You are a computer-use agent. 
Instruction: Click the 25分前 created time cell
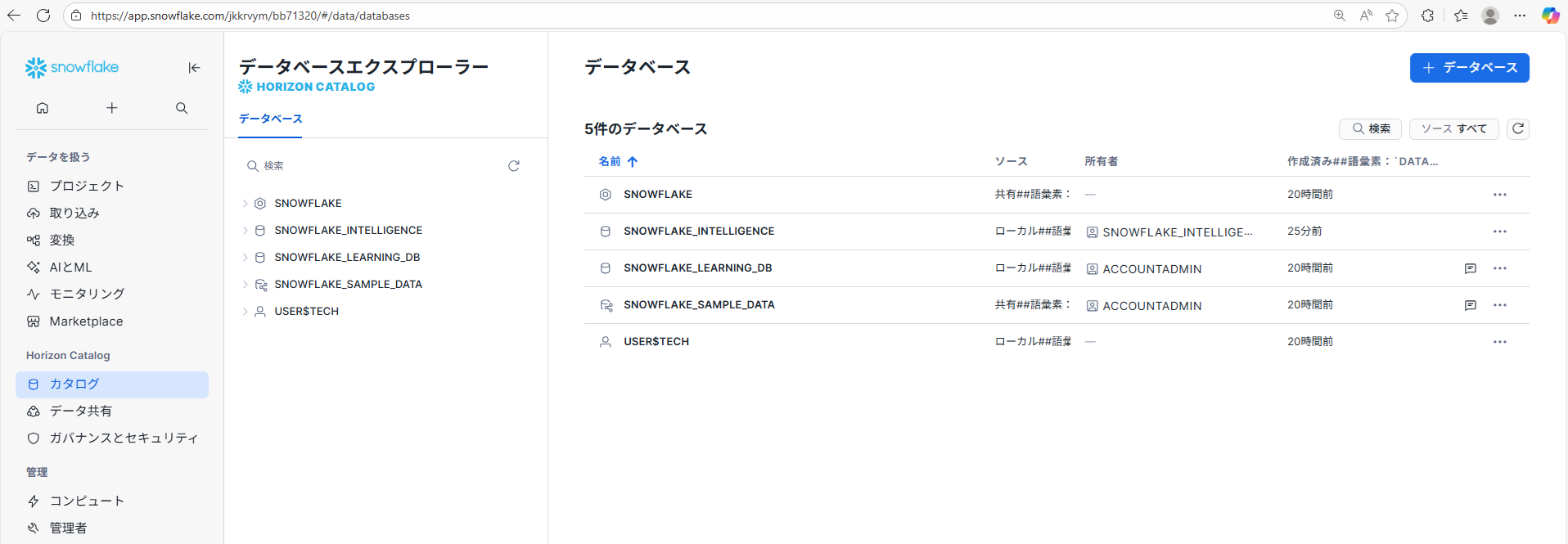(x=1304, y=232)
